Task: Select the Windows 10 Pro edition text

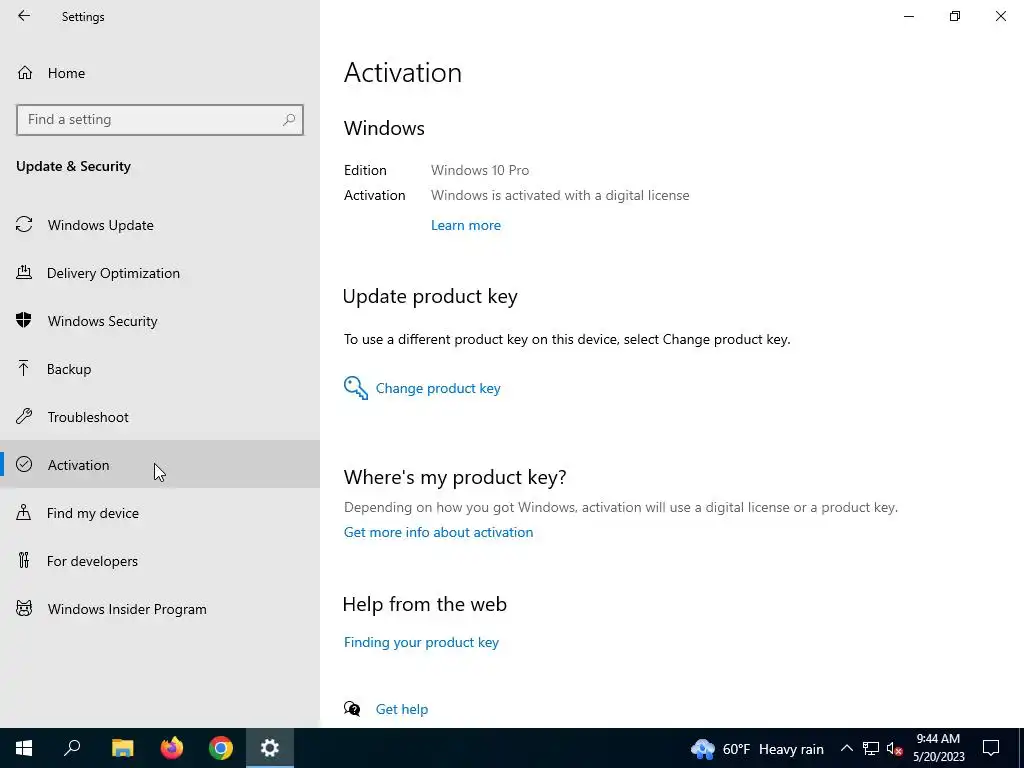Action: pyautogui.click(x=480, y=170)
